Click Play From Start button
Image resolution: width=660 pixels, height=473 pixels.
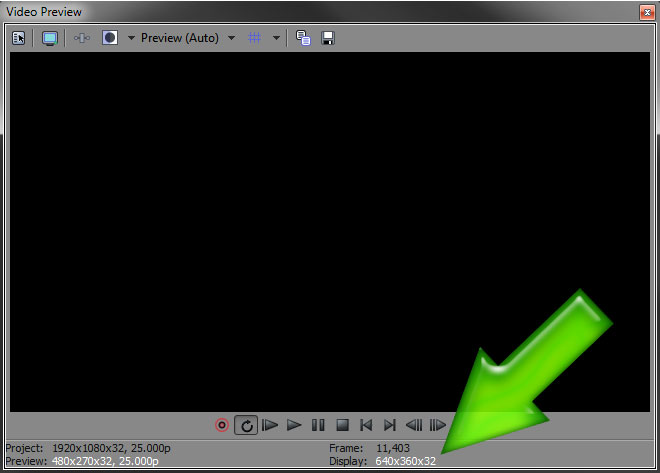coord(270,425)
